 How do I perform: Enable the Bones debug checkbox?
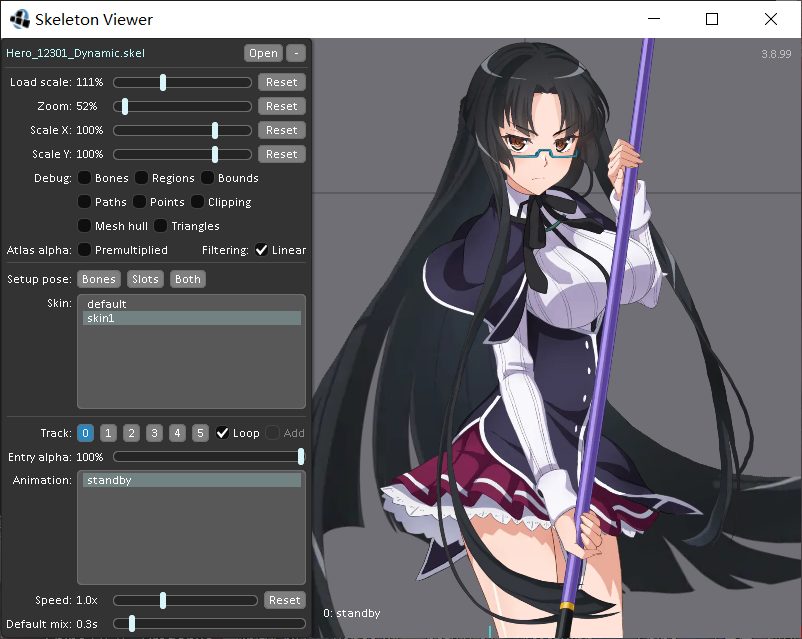[x=84, y=178]
